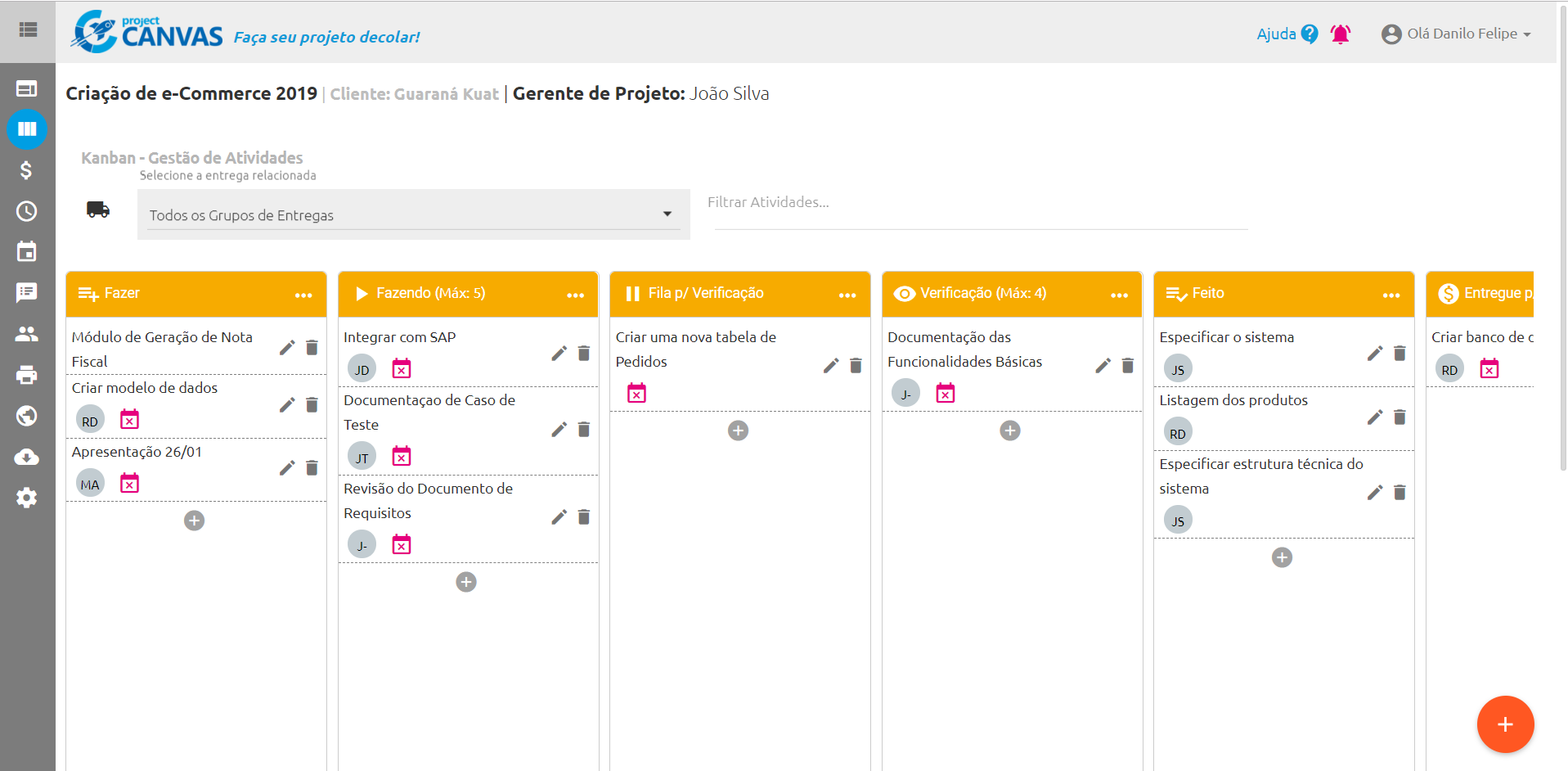Edit Apresentação 26/01 card
The width and height of the screenshot is (1568, 771).
pos(287,468)
